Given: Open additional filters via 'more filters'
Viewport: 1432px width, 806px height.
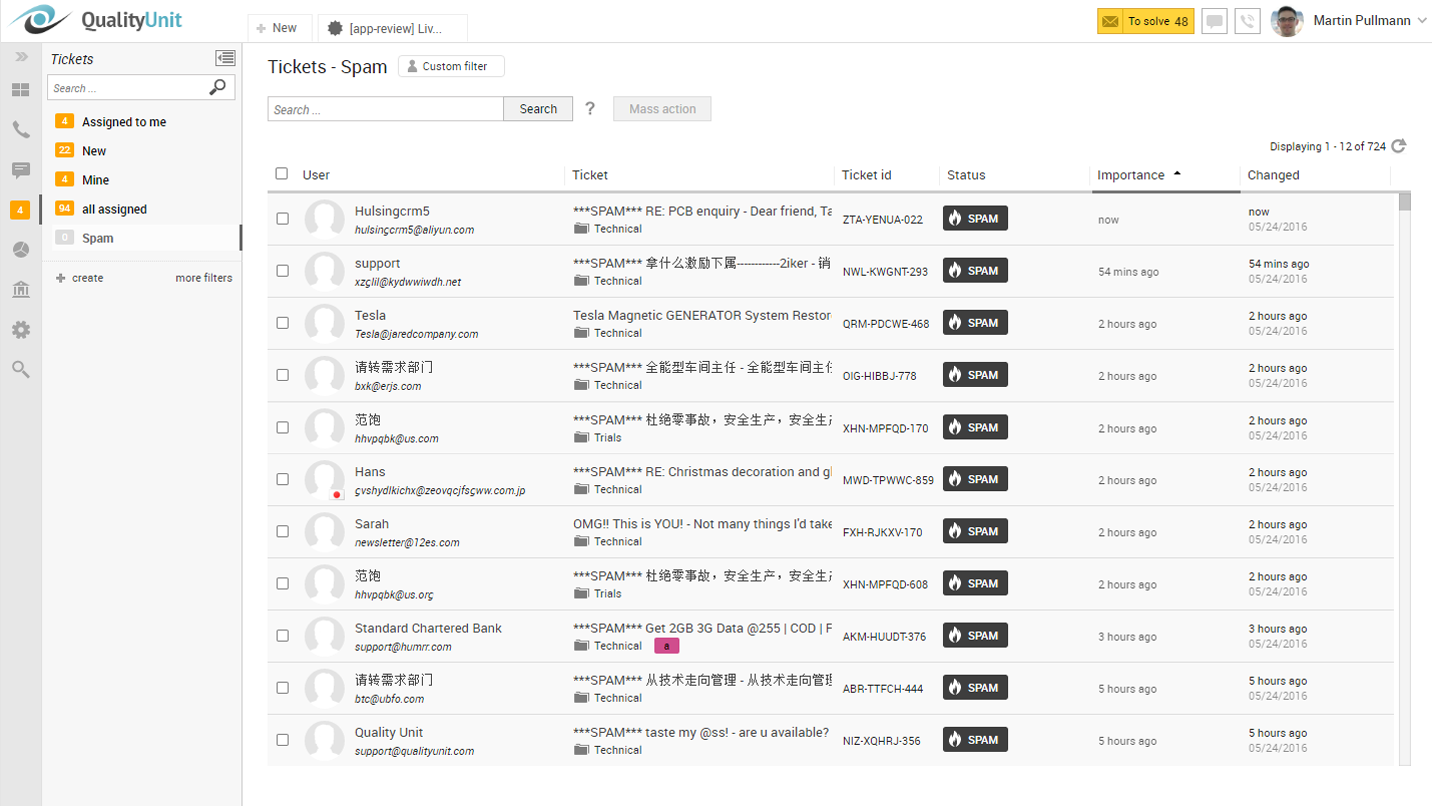Looking at the screenshot, I should [204, 277].
